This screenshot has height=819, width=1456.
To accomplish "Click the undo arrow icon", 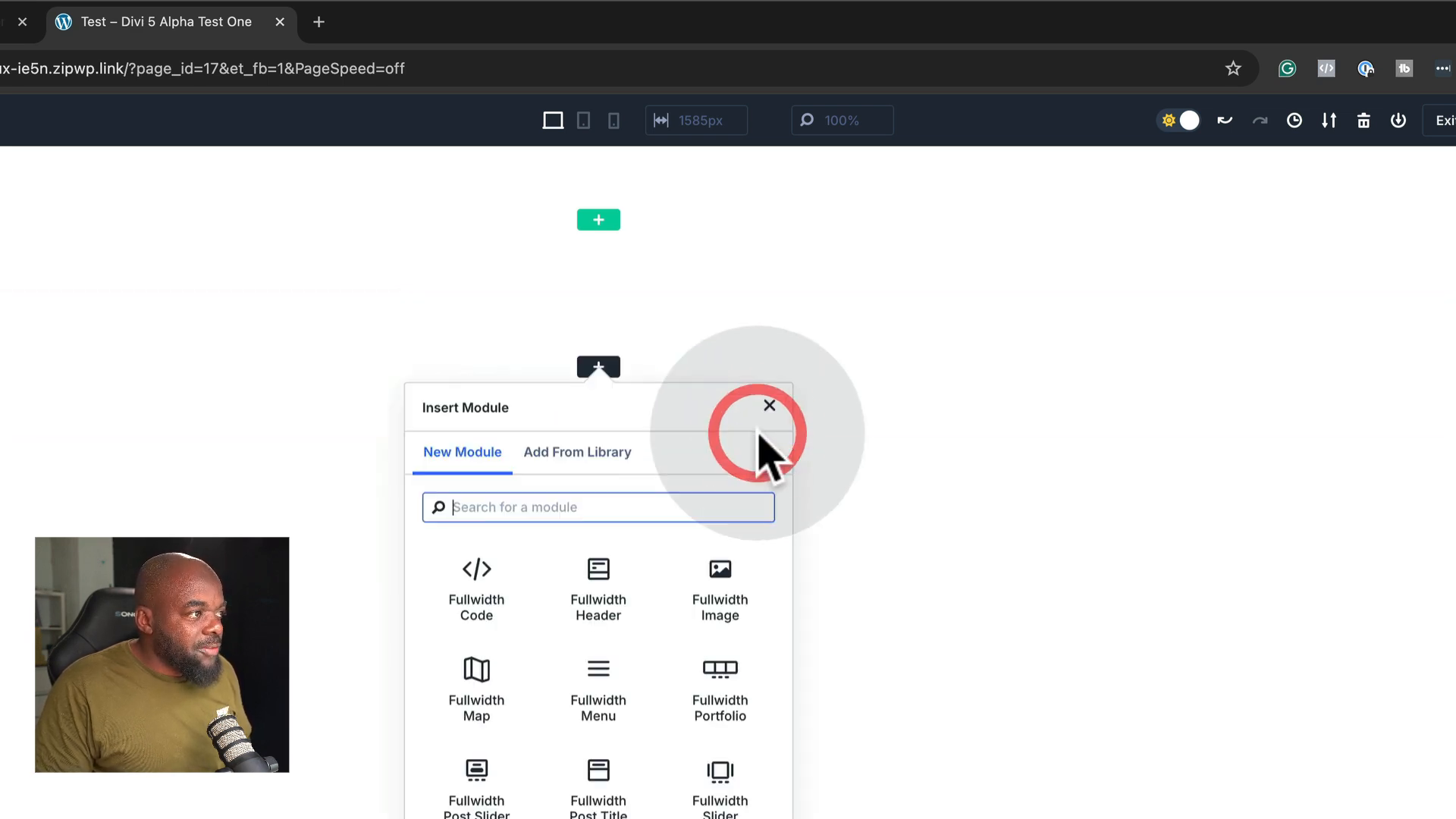I will pyautogui.click(x=1225, y=121).
